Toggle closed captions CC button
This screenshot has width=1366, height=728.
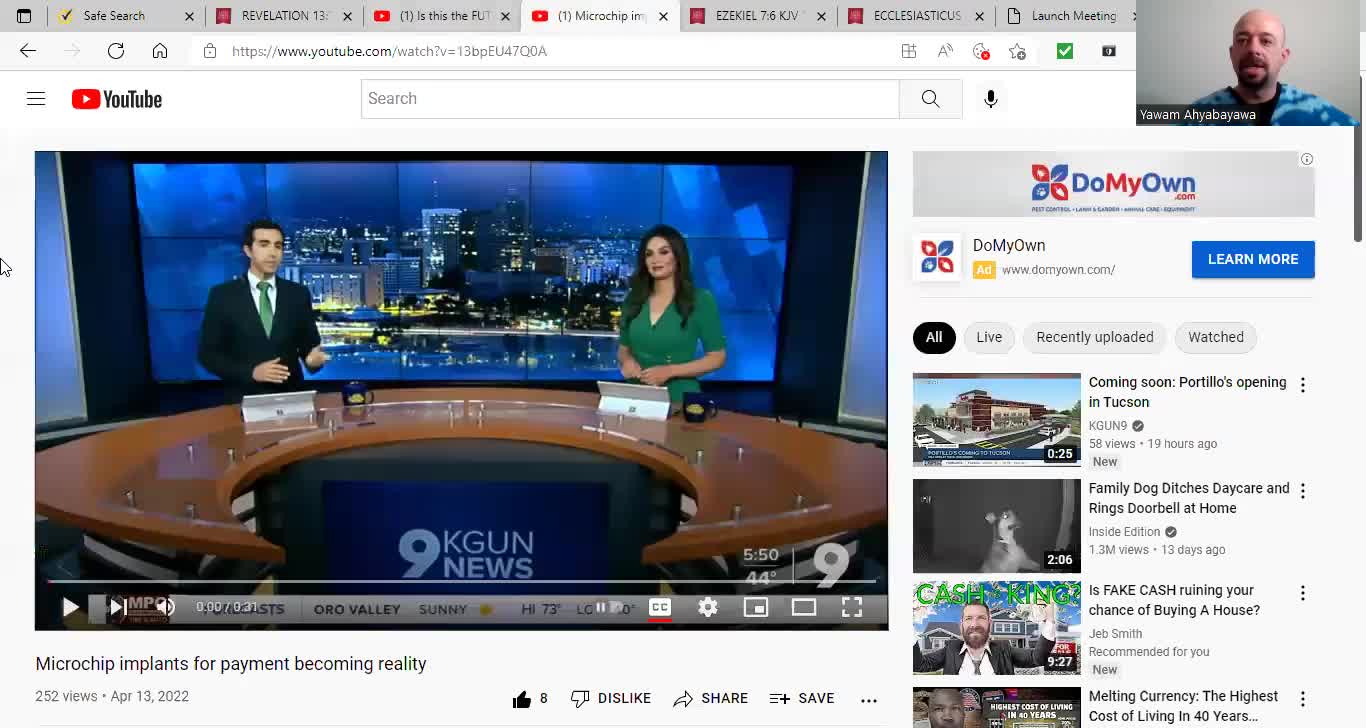[x=660, y=607]
